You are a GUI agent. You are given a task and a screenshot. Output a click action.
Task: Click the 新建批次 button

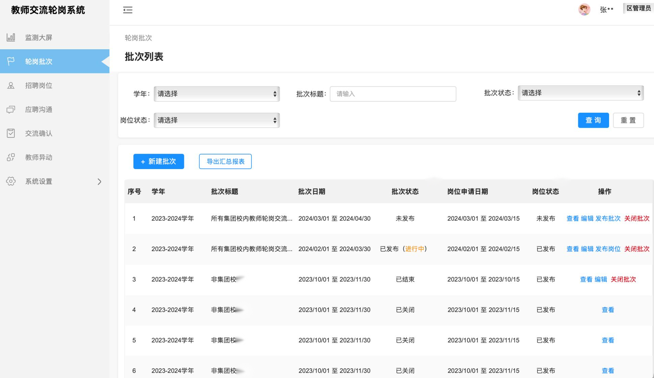point(158,161)
